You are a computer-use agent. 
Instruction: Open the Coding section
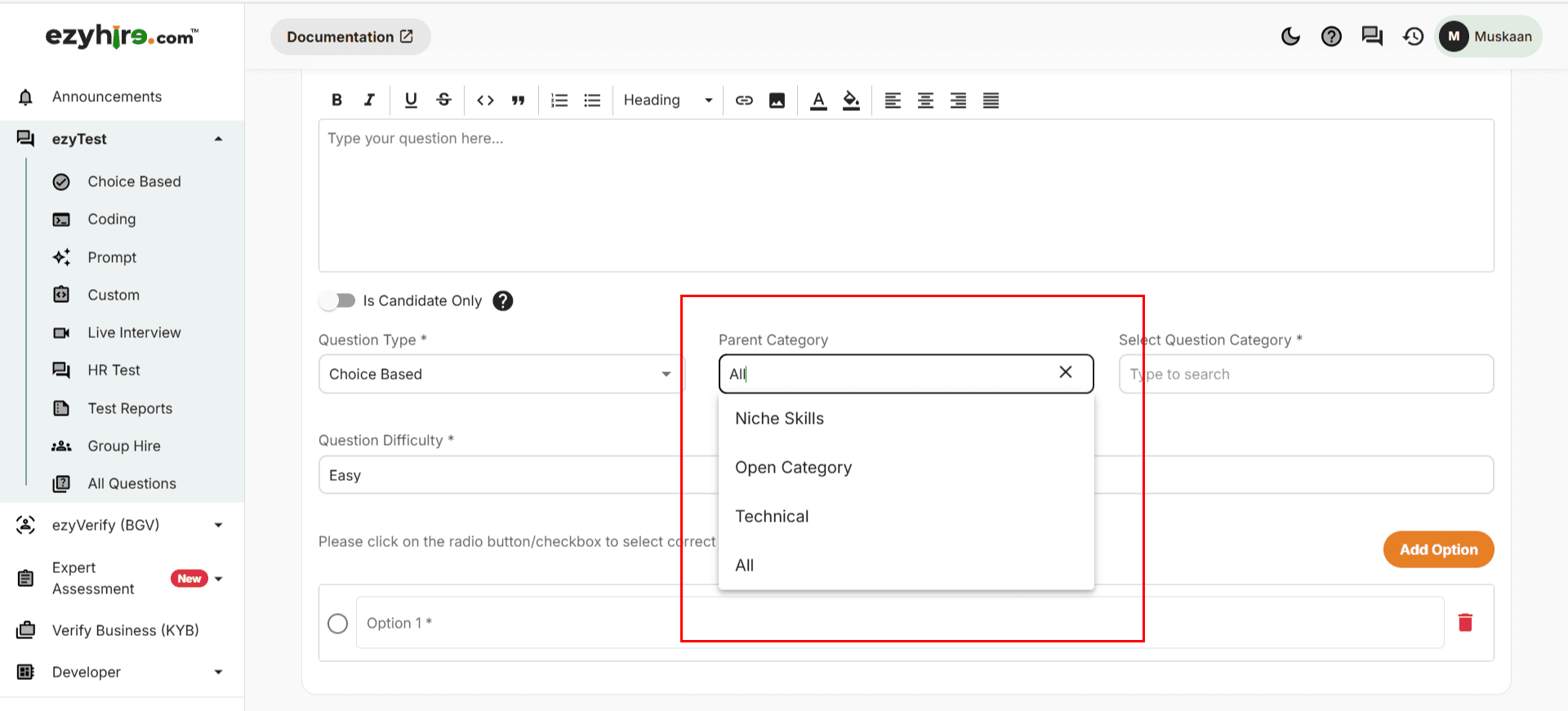[112, 219]
